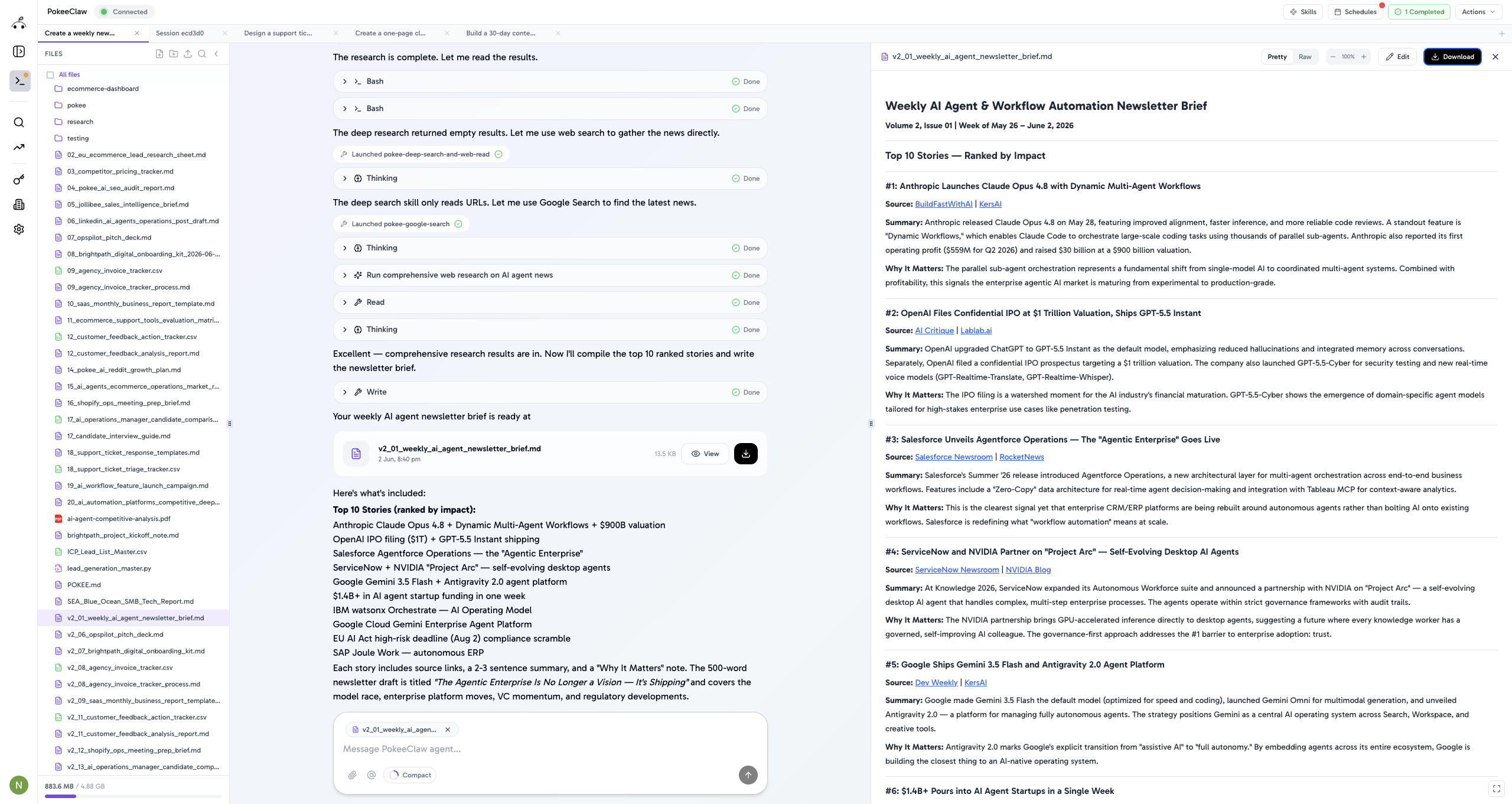This screenshot has height=804, width=1512.
Task: Add a new session tab with plus
Action: [1502, 33]
